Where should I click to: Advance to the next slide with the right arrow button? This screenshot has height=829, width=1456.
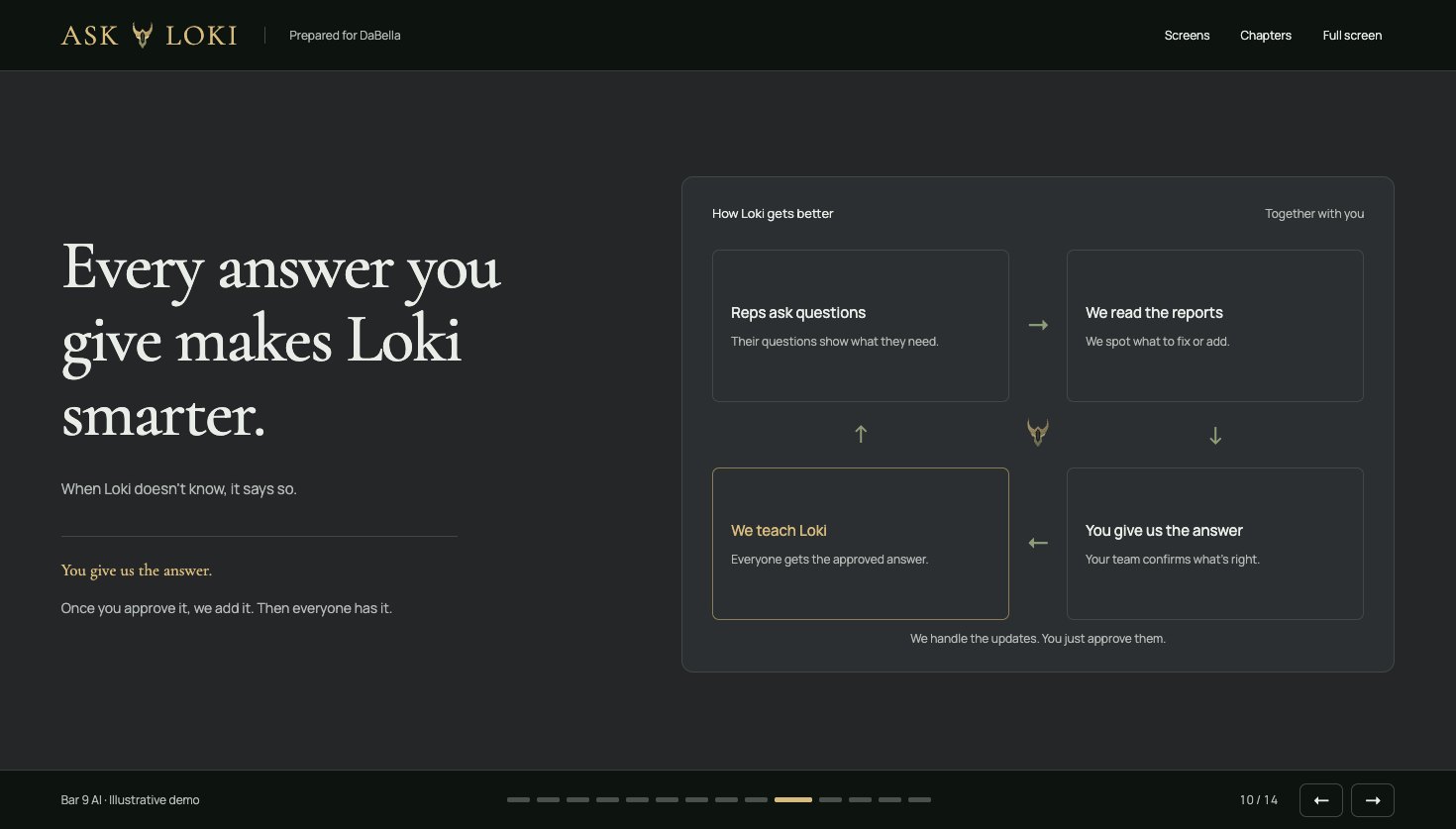tap(1373, 800)
